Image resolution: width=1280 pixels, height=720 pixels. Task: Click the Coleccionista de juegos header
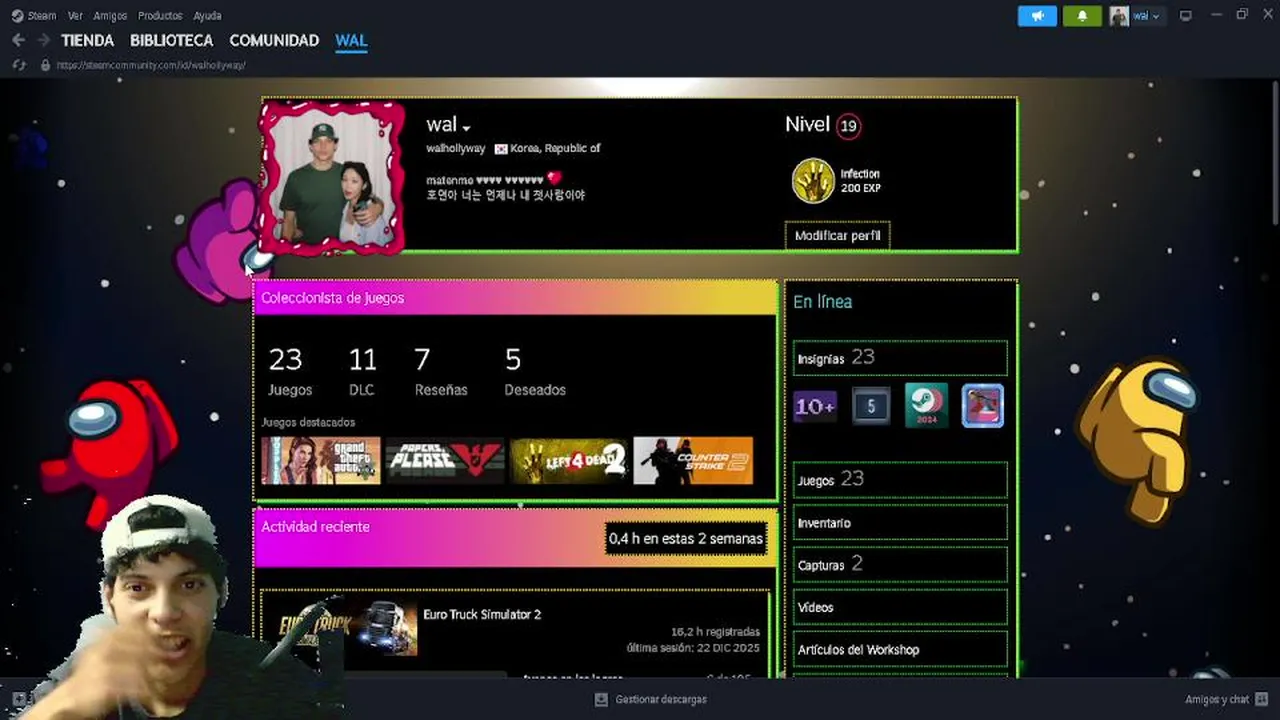click(333, 298)
